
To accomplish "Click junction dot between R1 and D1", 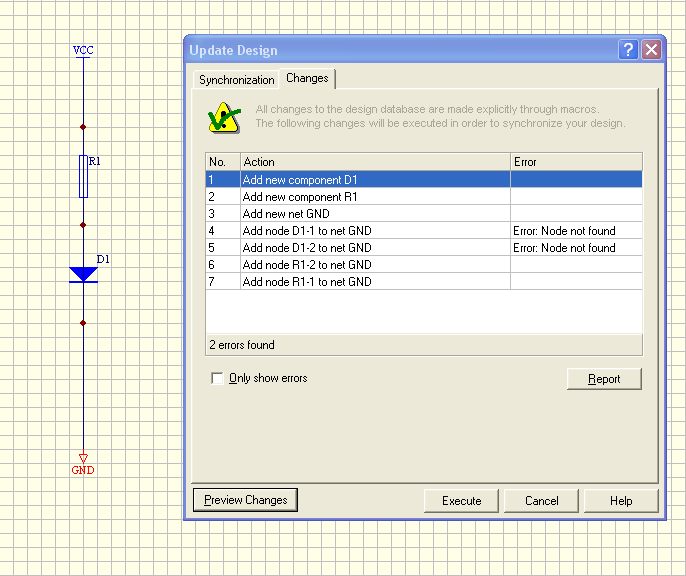I will click(x=83, y=225).
